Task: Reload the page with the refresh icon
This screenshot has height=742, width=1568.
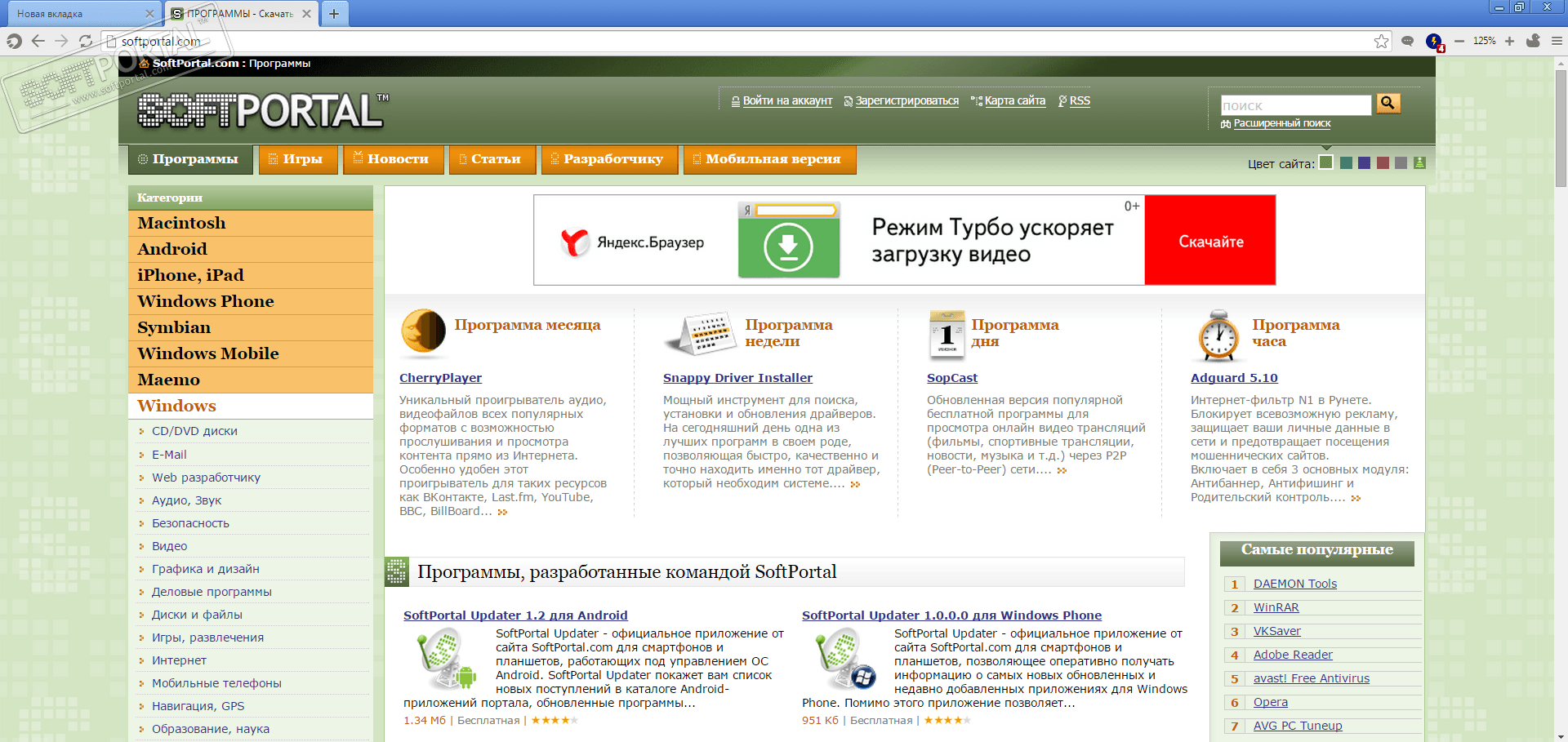Action: coord(86,41)
